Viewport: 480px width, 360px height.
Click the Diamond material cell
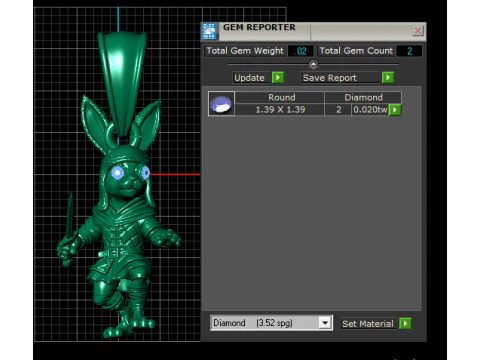tap(363, 97)
